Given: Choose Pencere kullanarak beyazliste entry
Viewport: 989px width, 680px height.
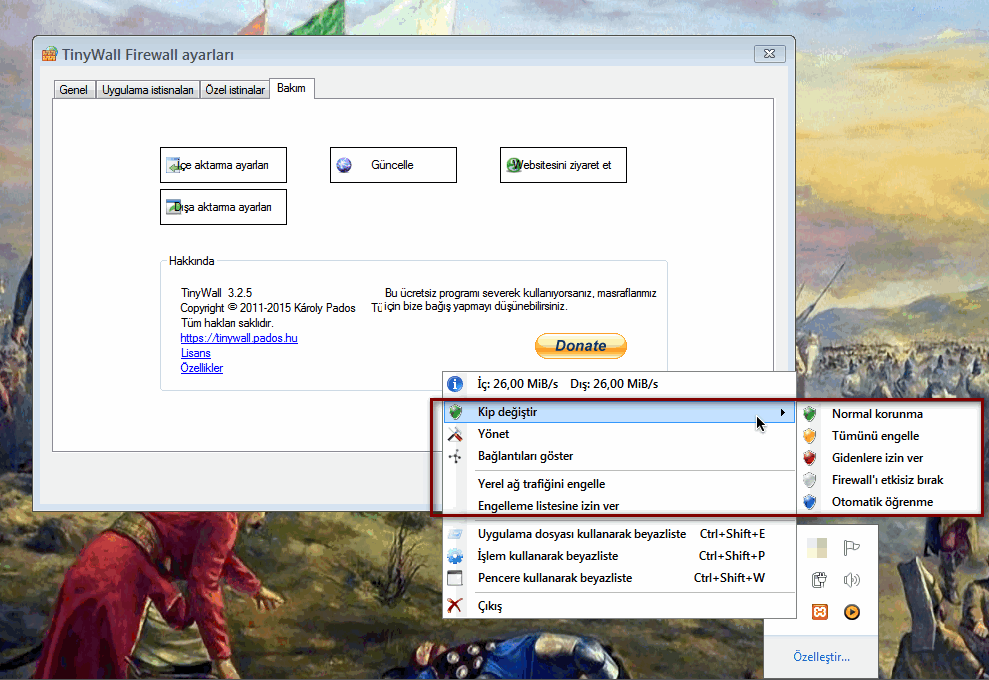Looking at the screenshot, I should click(x=619, y=578).
